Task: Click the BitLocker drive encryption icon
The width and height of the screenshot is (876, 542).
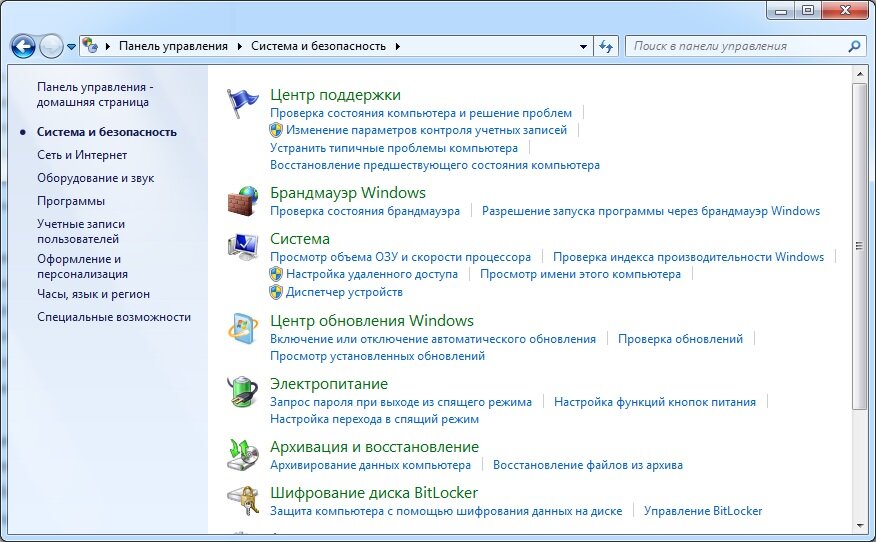Action: point(242,500)
